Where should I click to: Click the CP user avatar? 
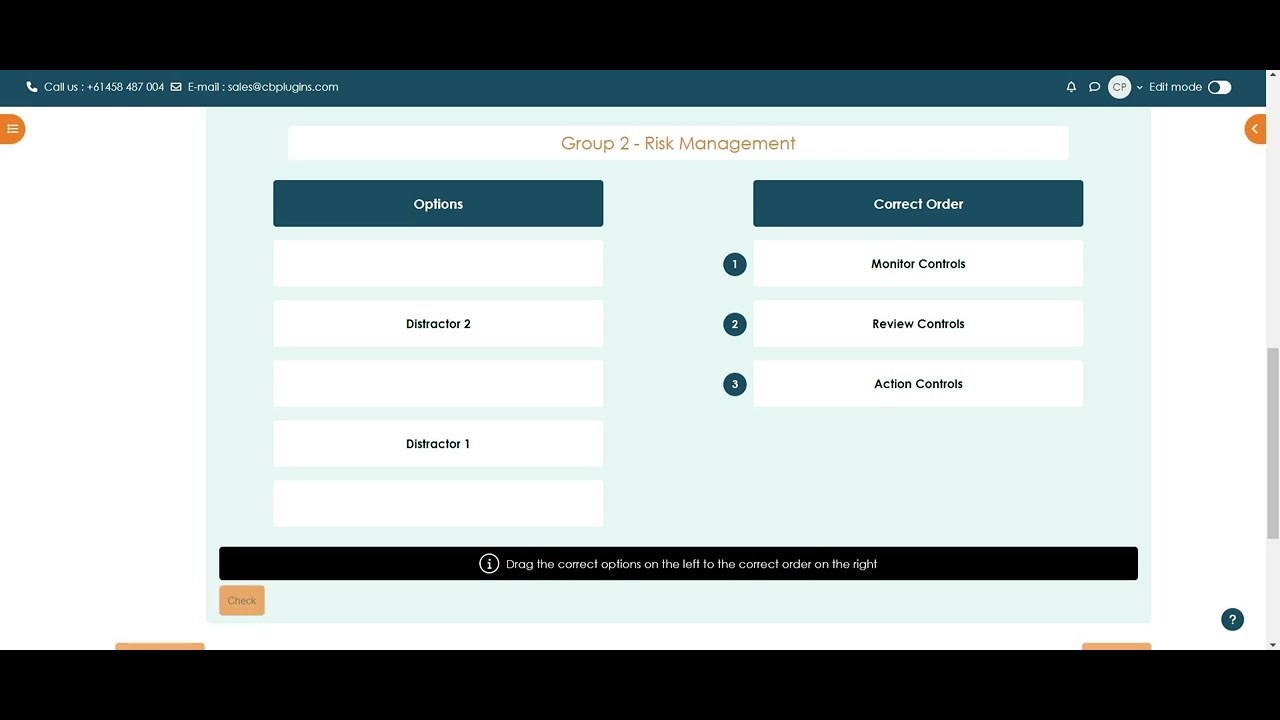pyautogui.click(x=1119, y=87)
